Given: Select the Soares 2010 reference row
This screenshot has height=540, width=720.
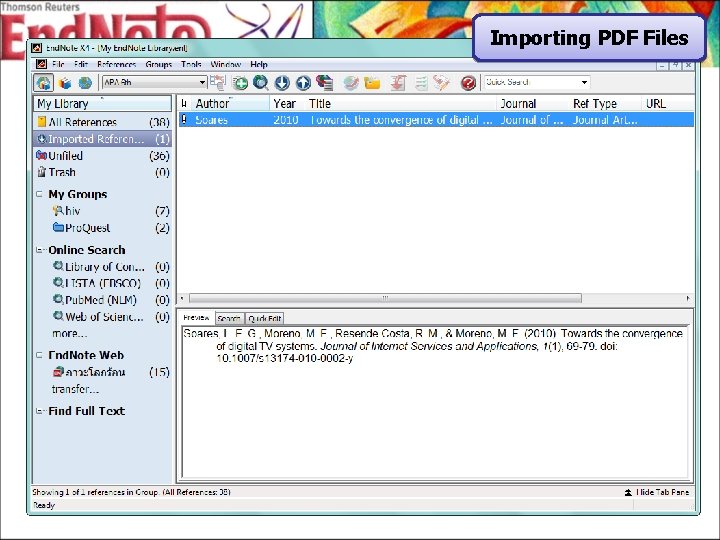Looking at the screenshot, I should click(x=436, y=120).
